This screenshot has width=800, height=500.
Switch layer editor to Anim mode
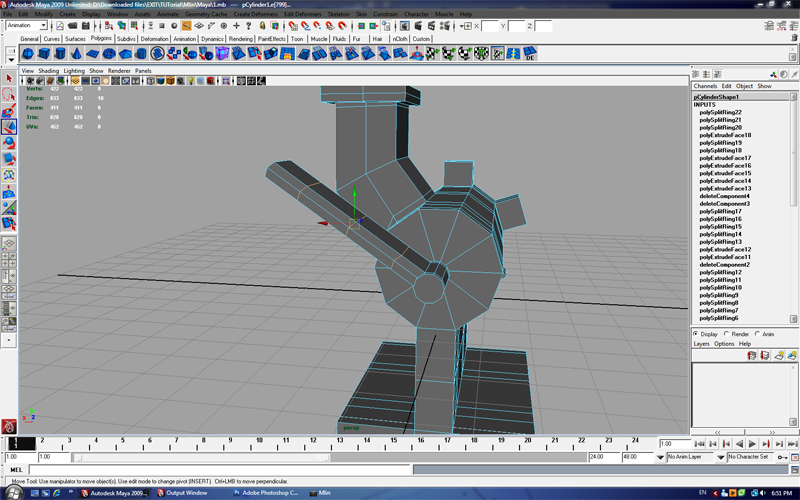757,334
